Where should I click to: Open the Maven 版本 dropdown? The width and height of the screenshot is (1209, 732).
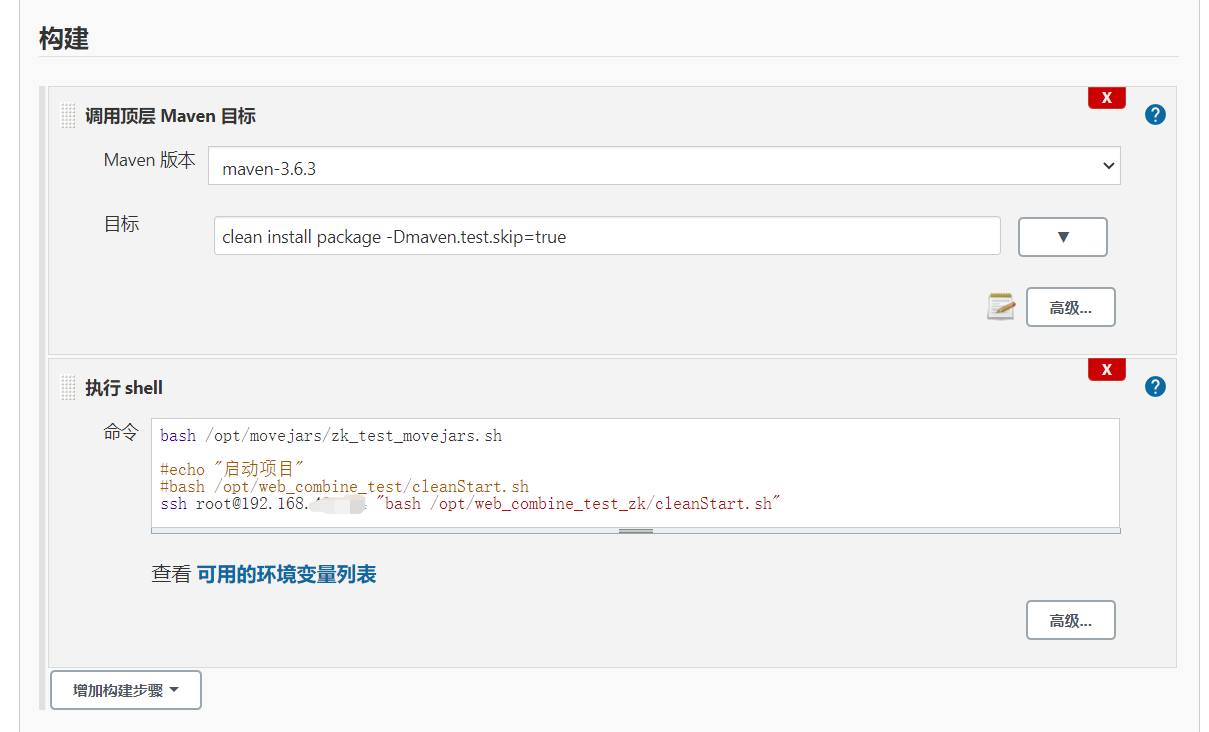(664, 166)
